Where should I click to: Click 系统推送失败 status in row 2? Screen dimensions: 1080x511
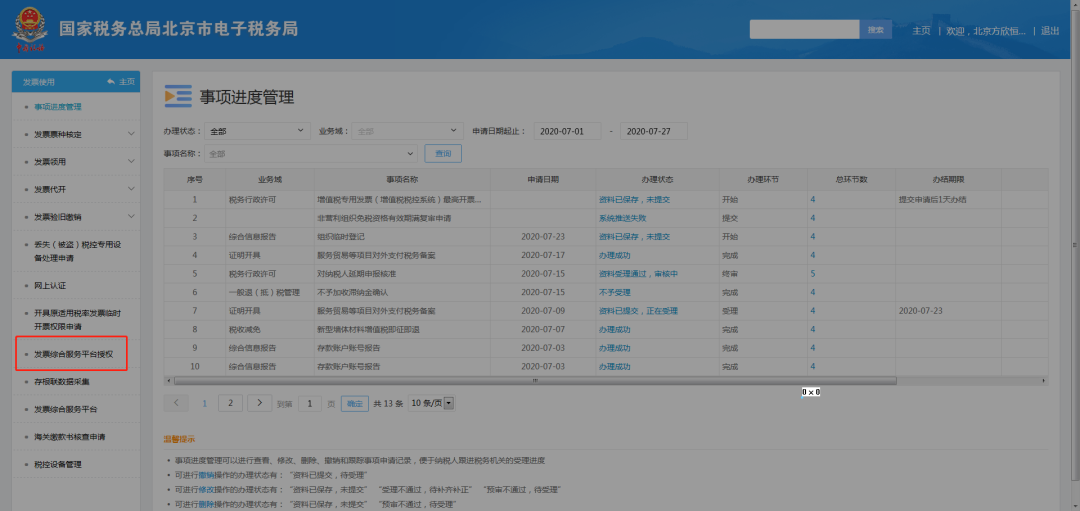coord(623,218)
